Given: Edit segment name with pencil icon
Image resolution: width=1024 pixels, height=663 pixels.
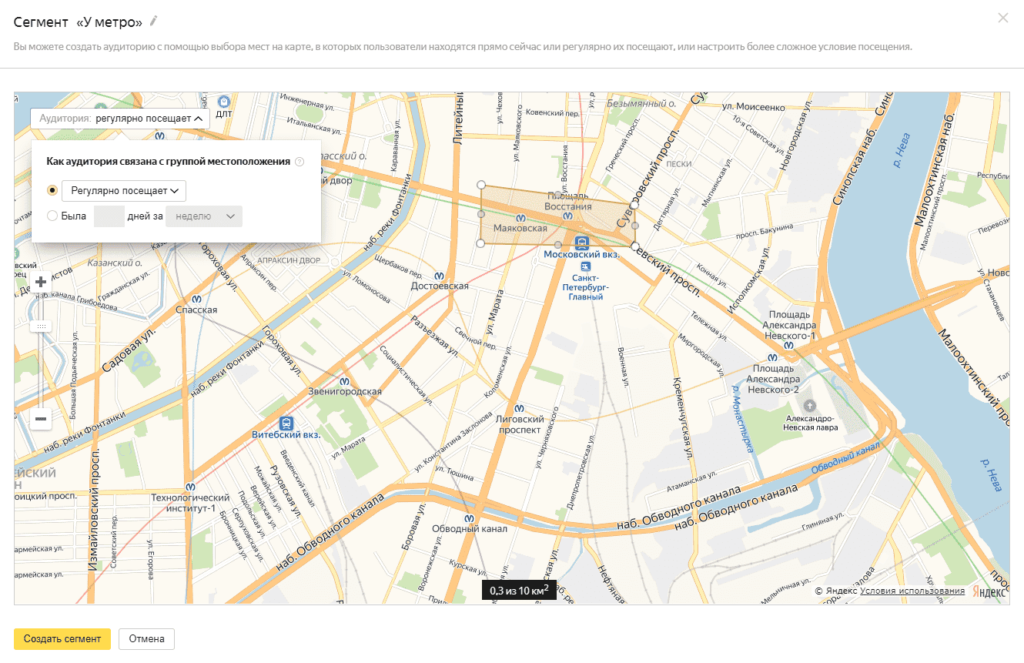Looking at the screenshot, I should point(153,21).
